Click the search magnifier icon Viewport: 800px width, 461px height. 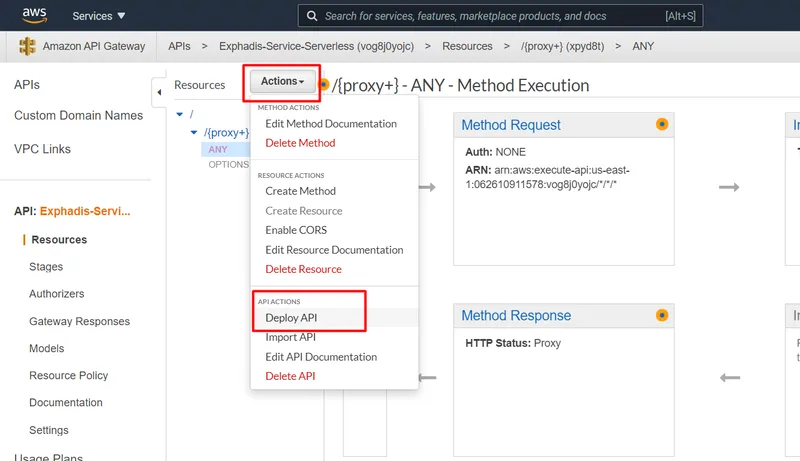tap(312, 16)
